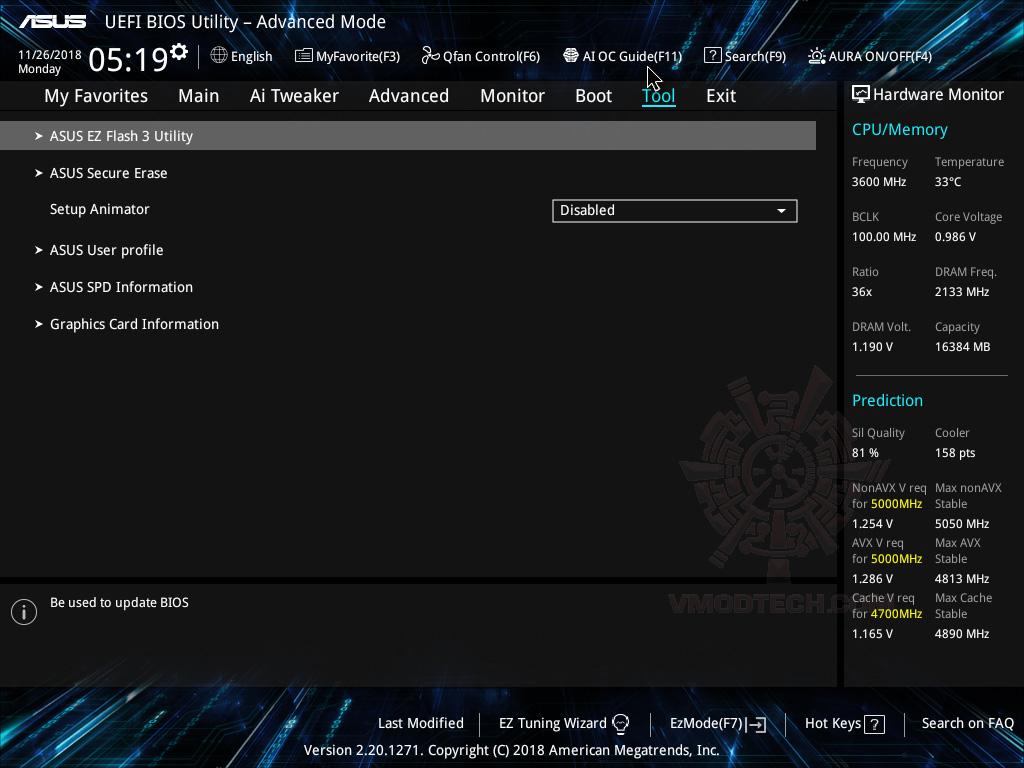Image resolution: width=1024 pixels, height=768 pixels.
Task: Click the 5050 MHz Max nonAVX value
Action: tap(962, 524)
